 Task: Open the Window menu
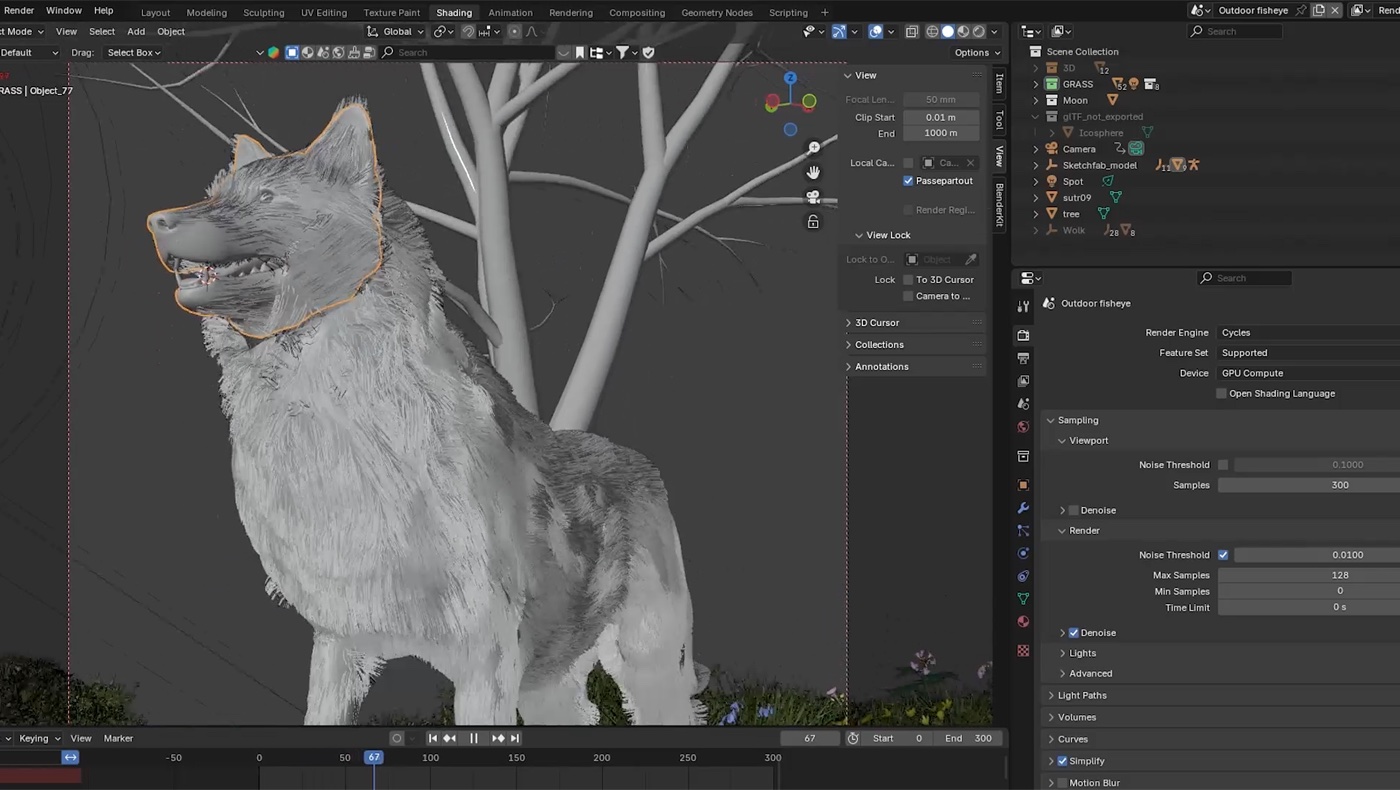[64, 10]
